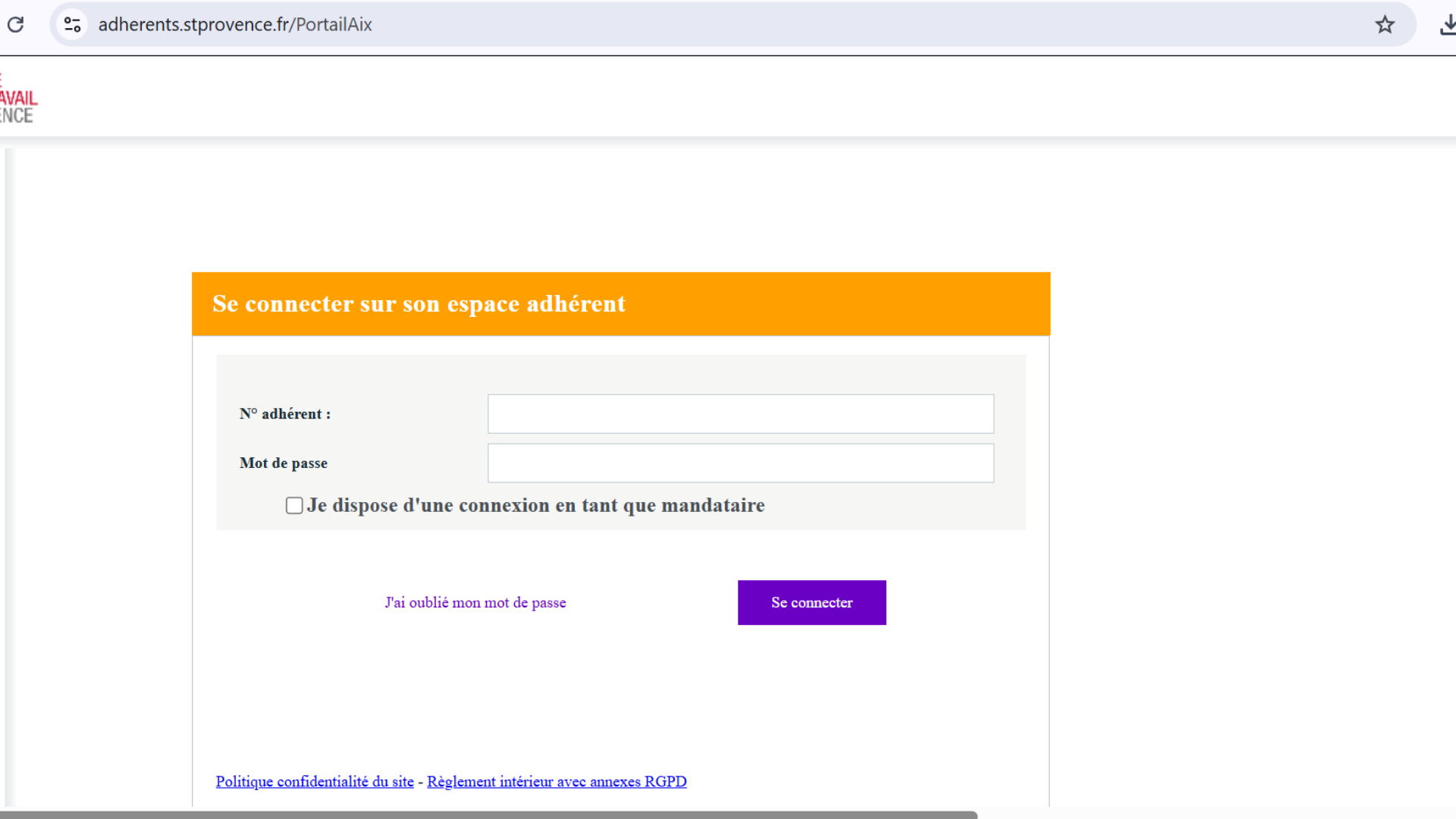Viewport: 1456px width, 819px height.
Task: Open the site information icon in address bar
Action: pos(73,24)
